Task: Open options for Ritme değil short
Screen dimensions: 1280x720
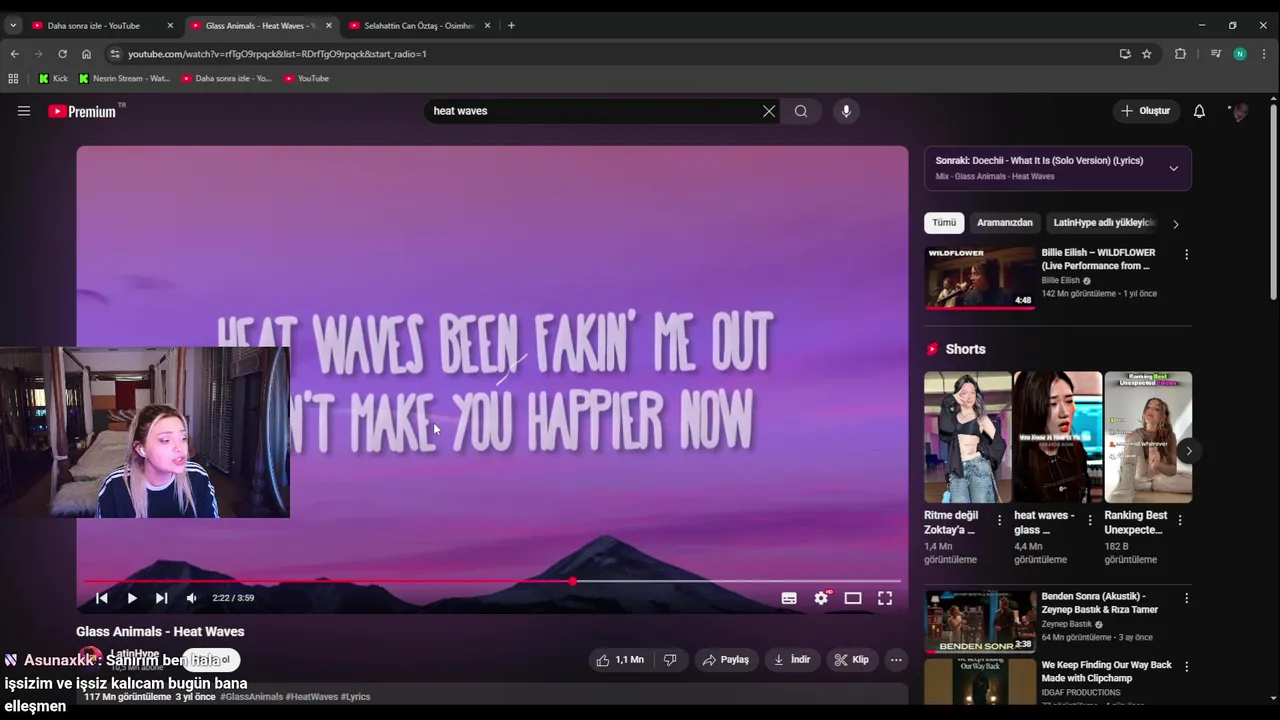Action: [999, 520]
